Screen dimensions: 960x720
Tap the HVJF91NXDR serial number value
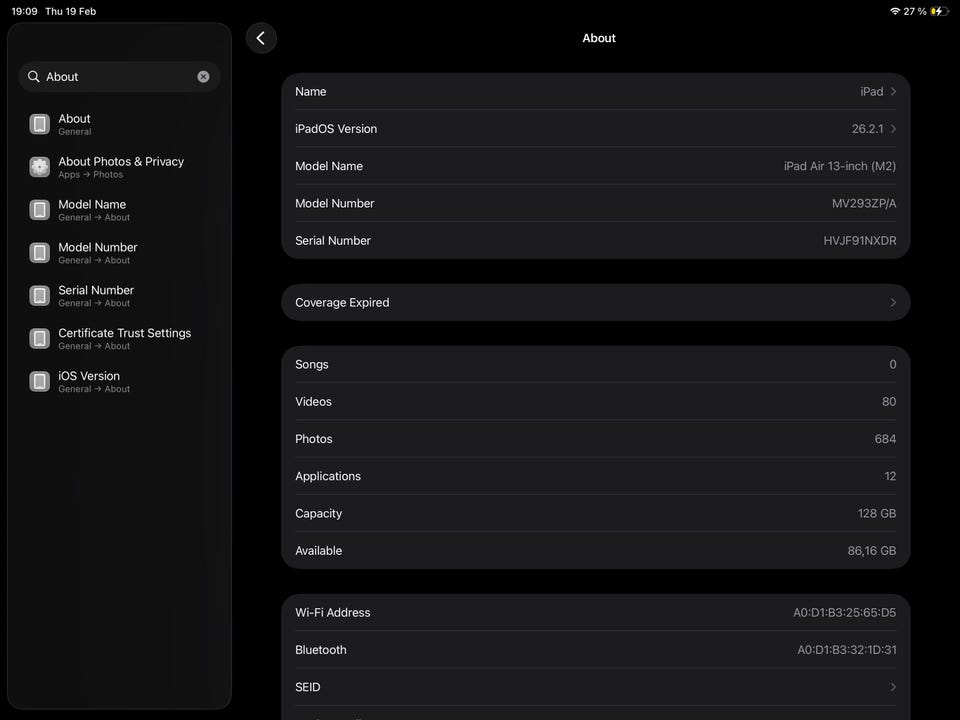[x=860, y=241]
